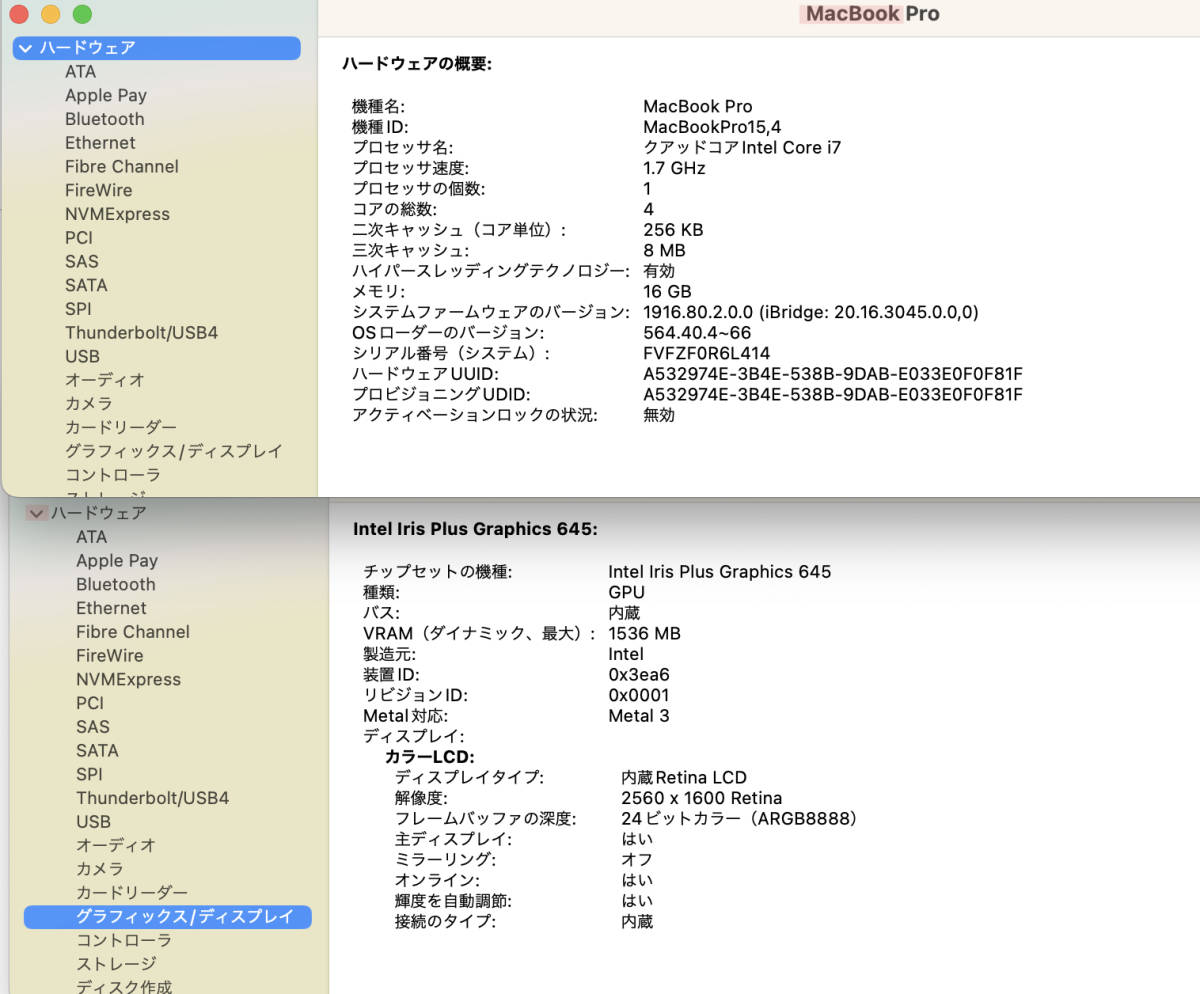The height and width of the screenshot is (994, 1200).
Task: Click the 2560 x 1600 Retina resolution
Action: pyautogui.click(x=702, y=798)
